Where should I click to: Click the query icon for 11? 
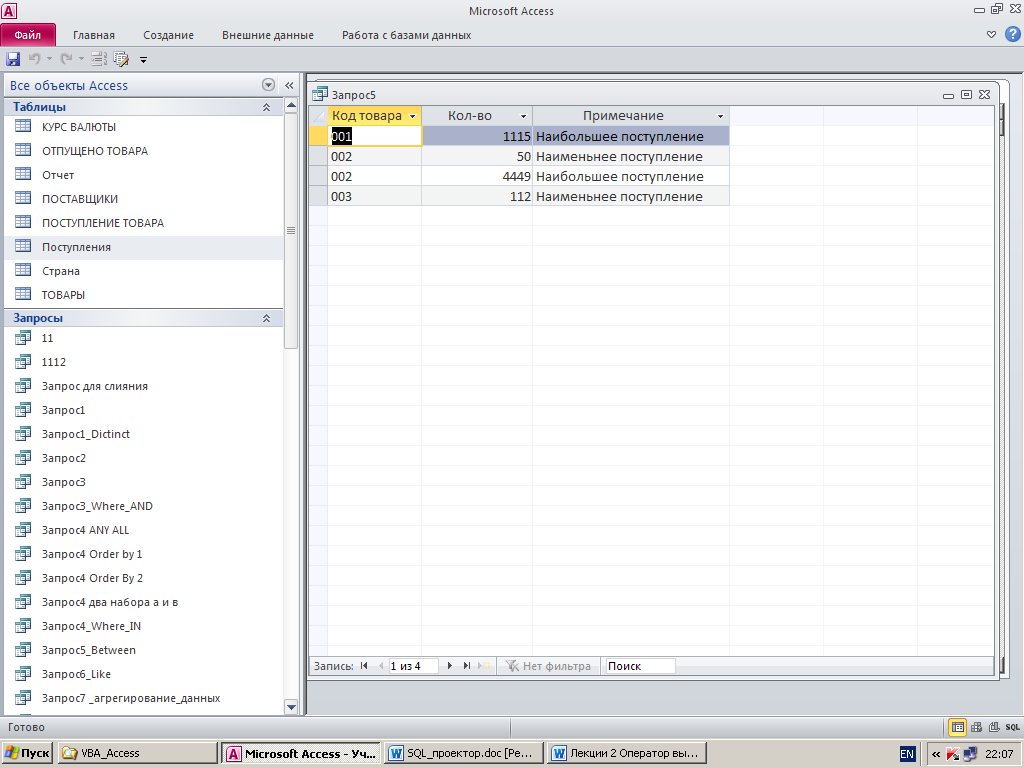(x=23, y=338)
